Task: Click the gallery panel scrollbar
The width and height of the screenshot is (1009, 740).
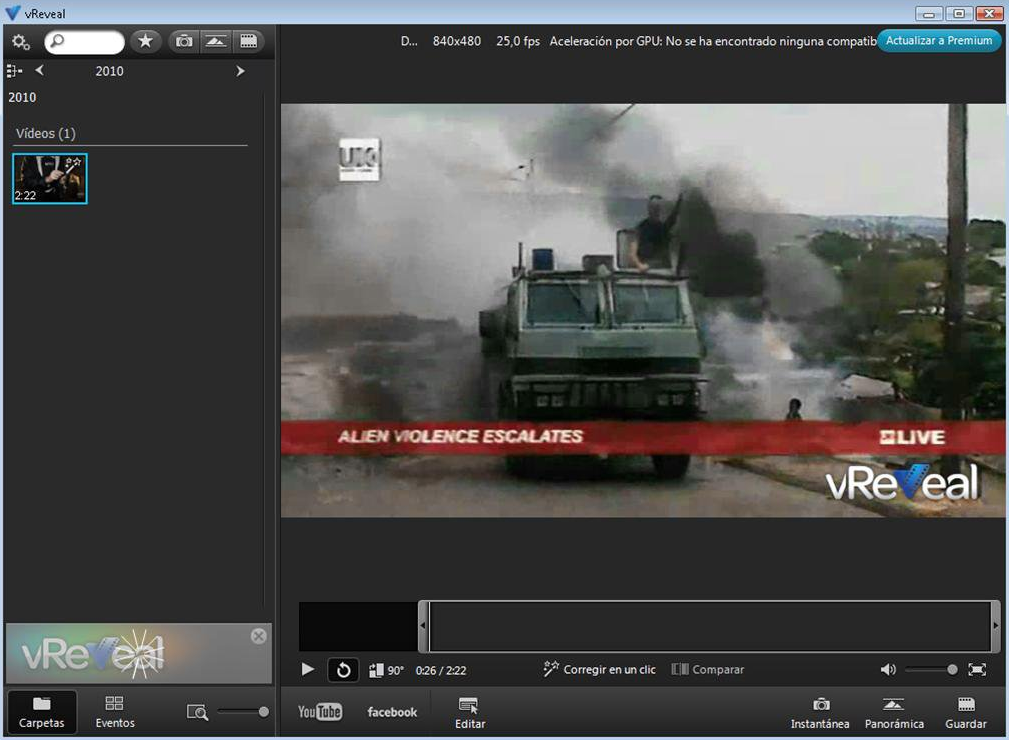Action: coord(264,351)
